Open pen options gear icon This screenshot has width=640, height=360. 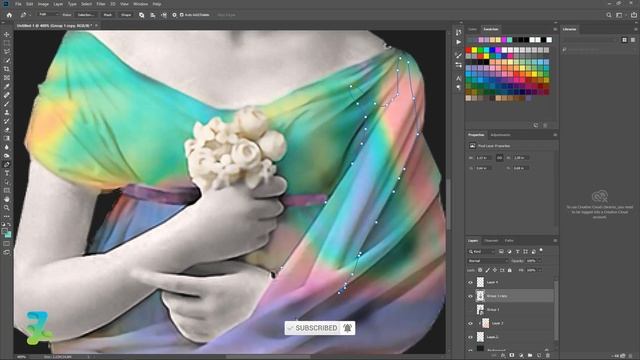coord(174,15)
